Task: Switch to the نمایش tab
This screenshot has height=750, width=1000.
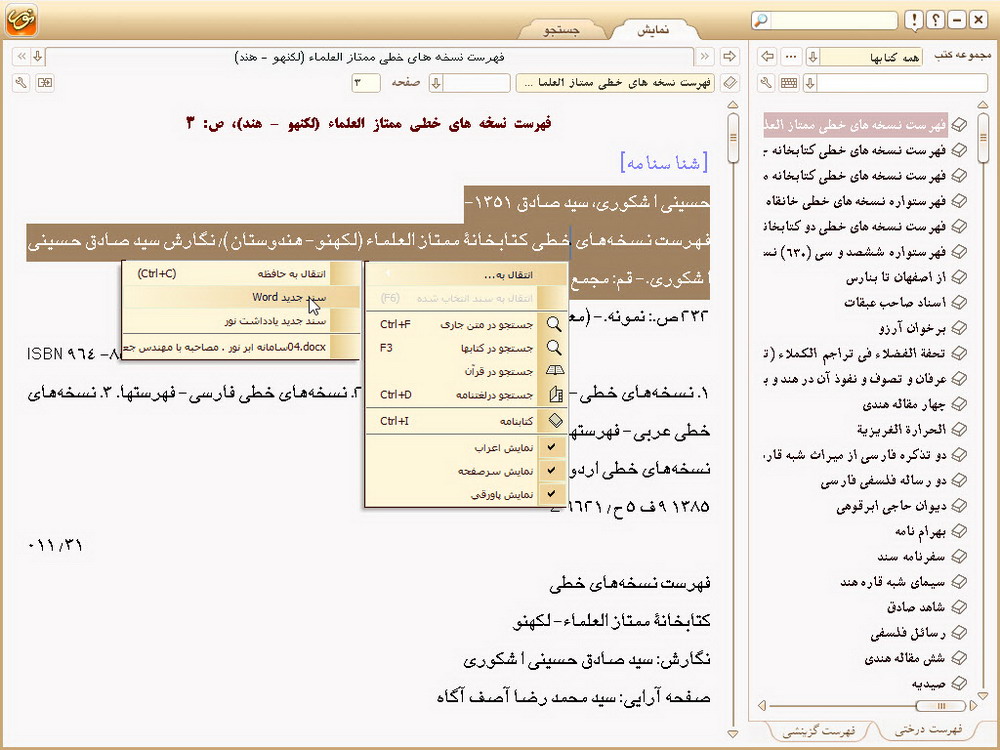Action: [x=654, y=30]
